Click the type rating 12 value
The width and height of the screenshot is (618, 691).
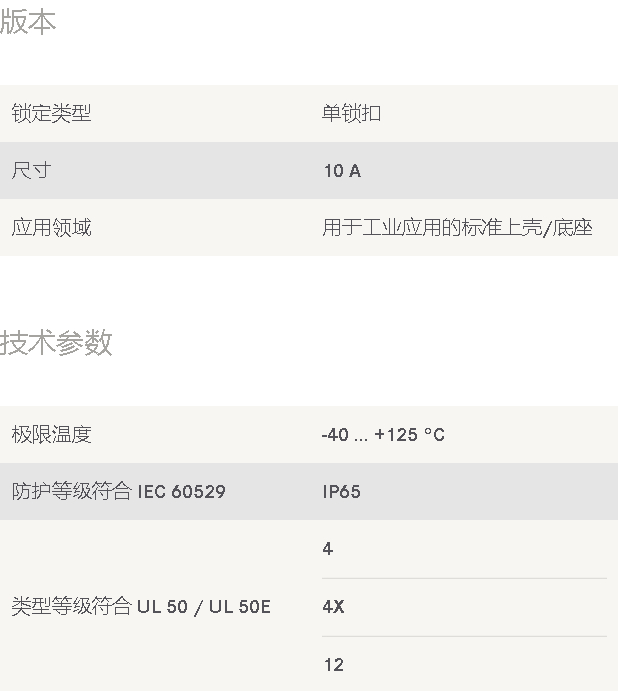click(333, 664)
